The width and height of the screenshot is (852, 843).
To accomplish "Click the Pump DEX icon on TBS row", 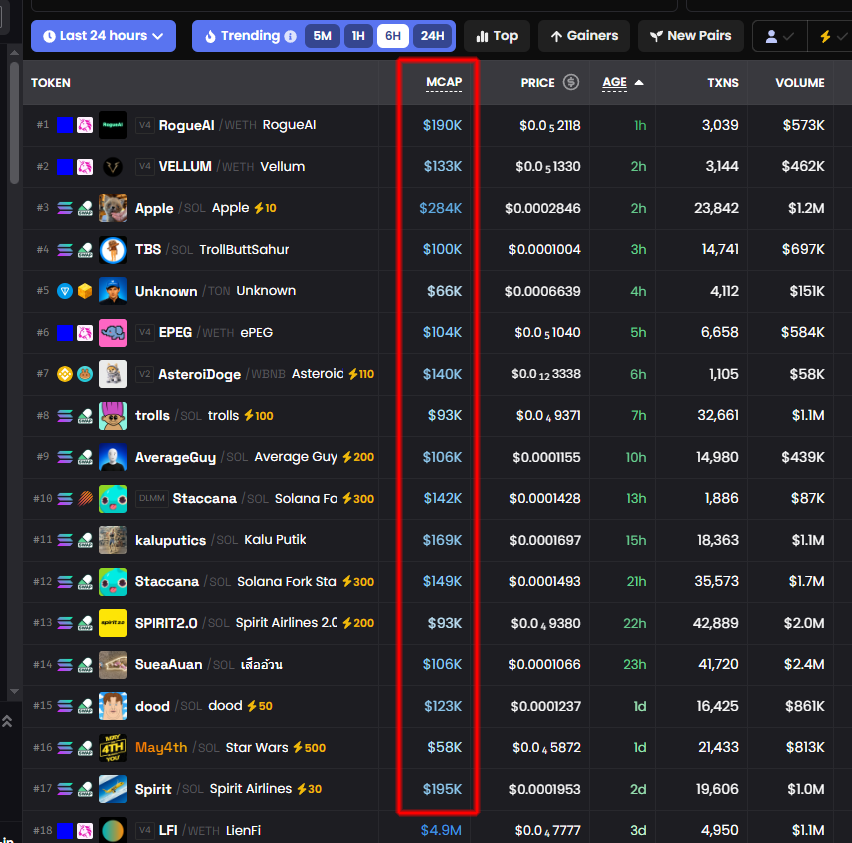I will coord(85,250).
